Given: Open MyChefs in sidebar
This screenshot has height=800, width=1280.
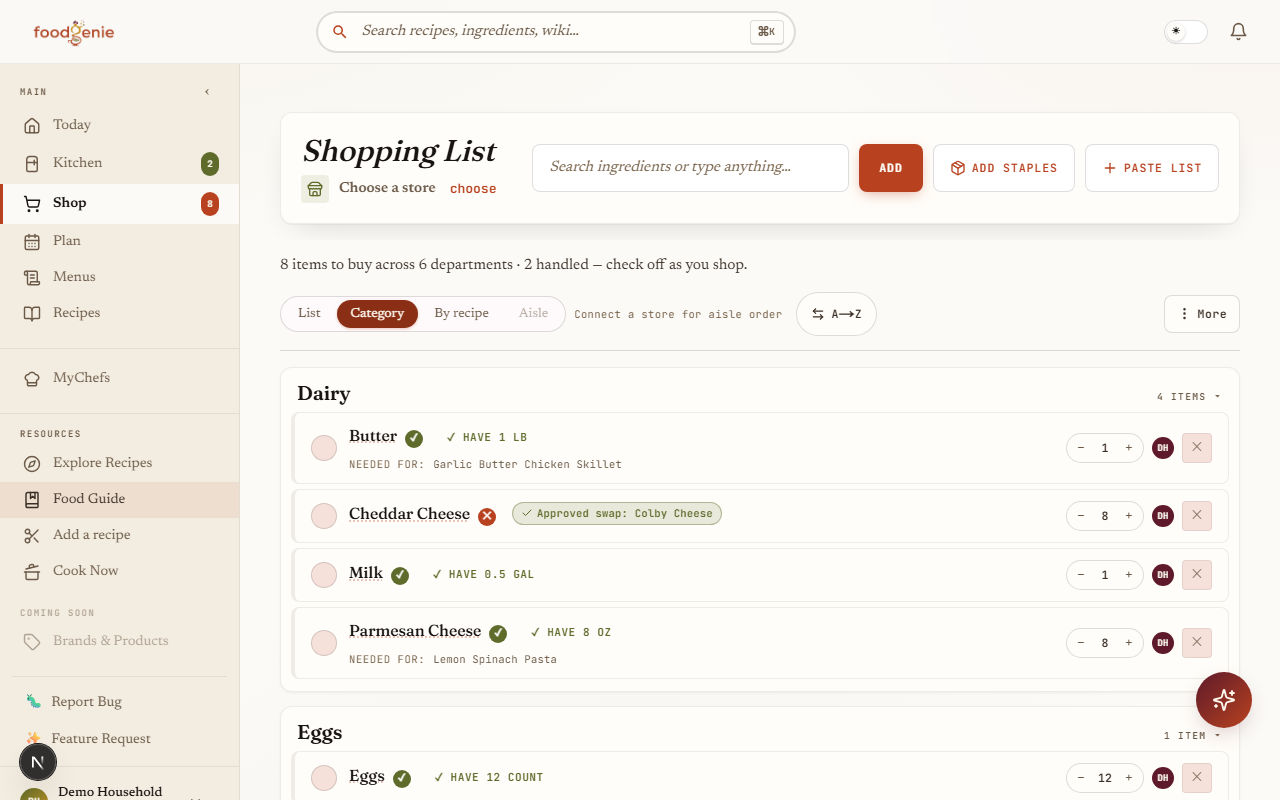Looking at the screenshot, I should coord(120,378).
